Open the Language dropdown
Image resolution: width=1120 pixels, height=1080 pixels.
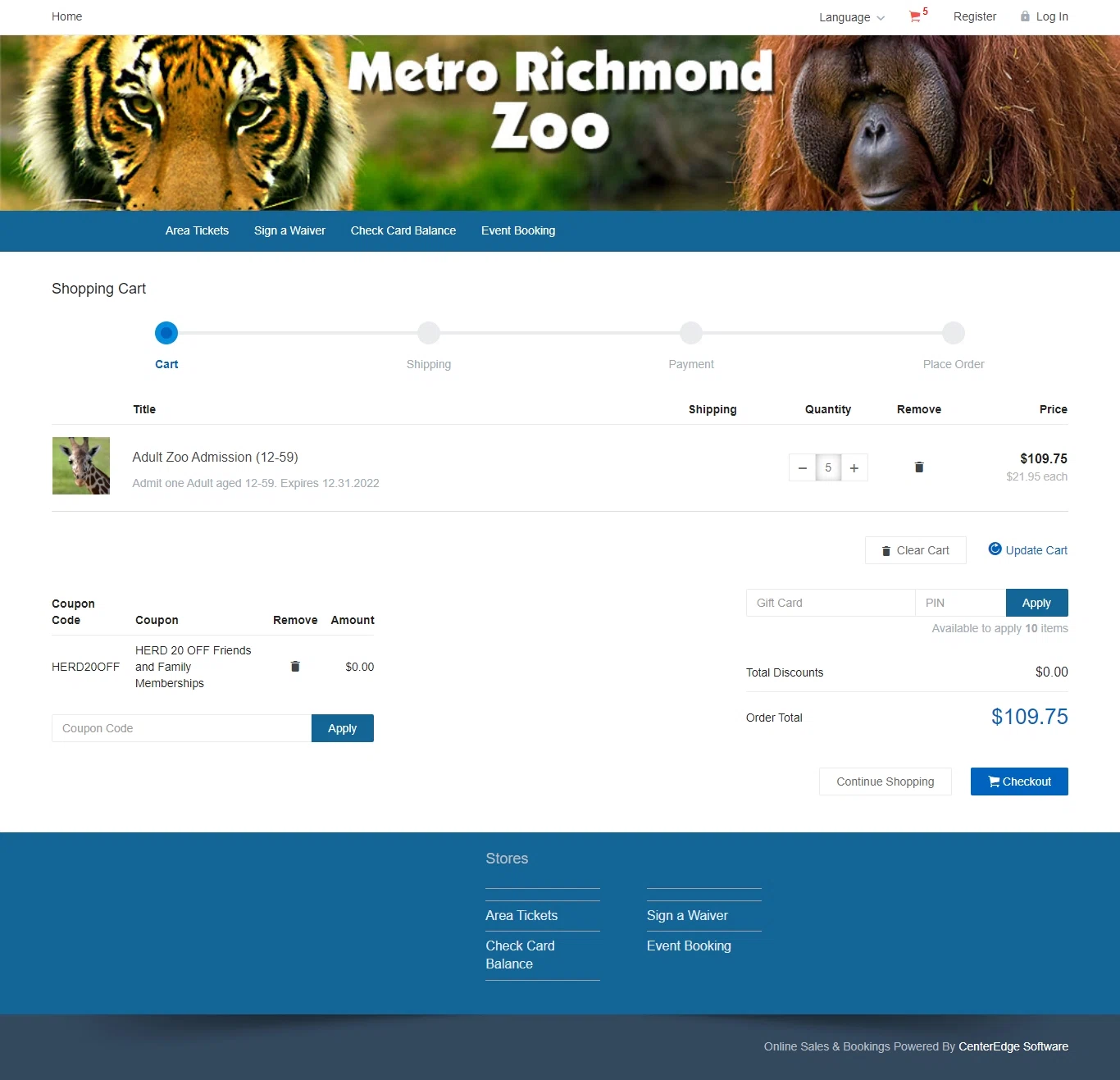click(852, 17)
